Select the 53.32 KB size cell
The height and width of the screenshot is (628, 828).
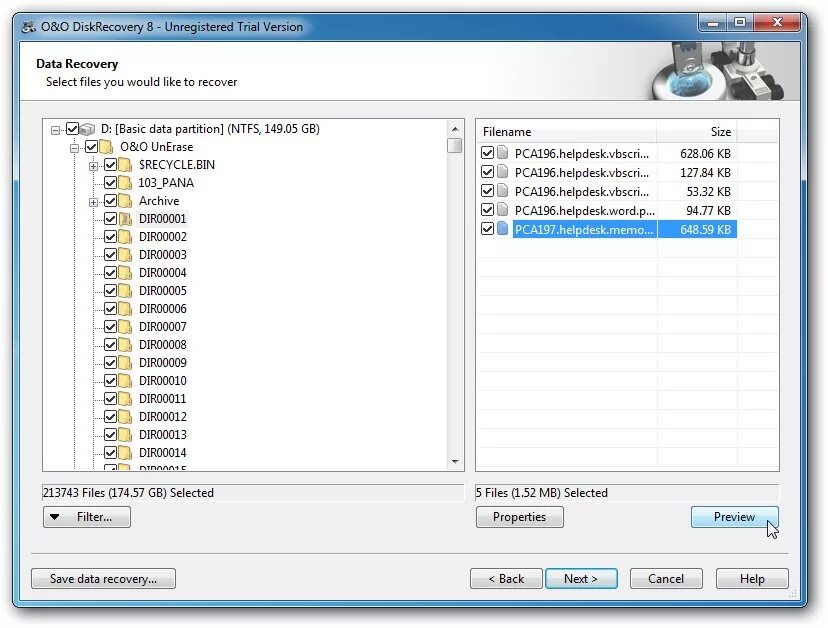pyautogui.click(x=697, y=191)
